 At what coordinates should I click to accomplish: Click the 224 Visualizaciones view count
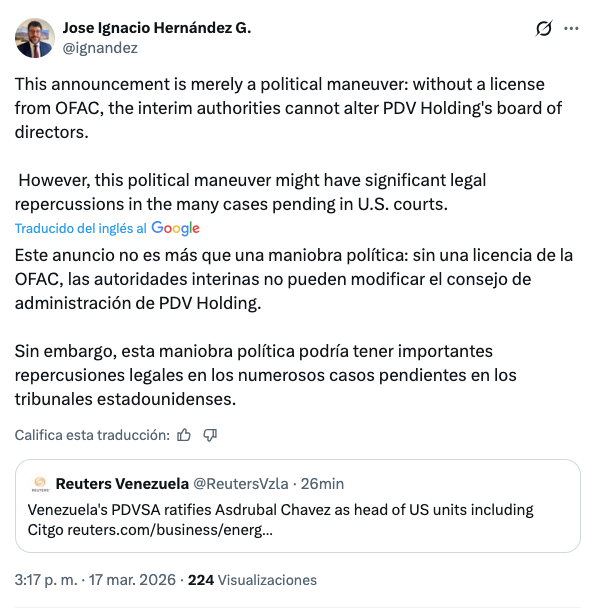252,580
